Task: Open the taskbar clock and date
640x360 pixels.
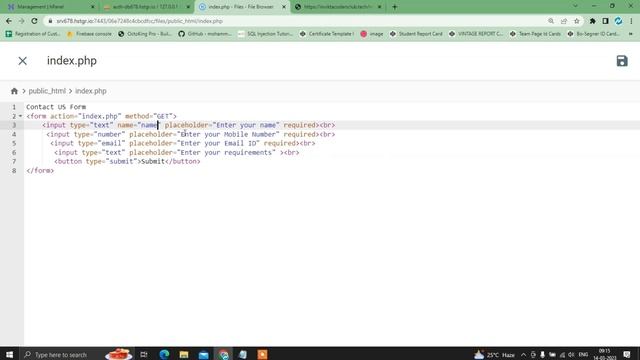Action: 604,354
